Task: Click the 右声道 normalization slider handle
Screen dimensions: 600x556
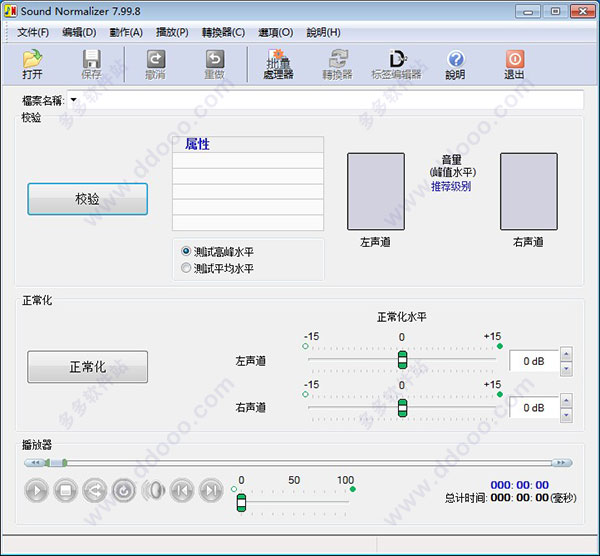Action: click(x=402, y=408)
